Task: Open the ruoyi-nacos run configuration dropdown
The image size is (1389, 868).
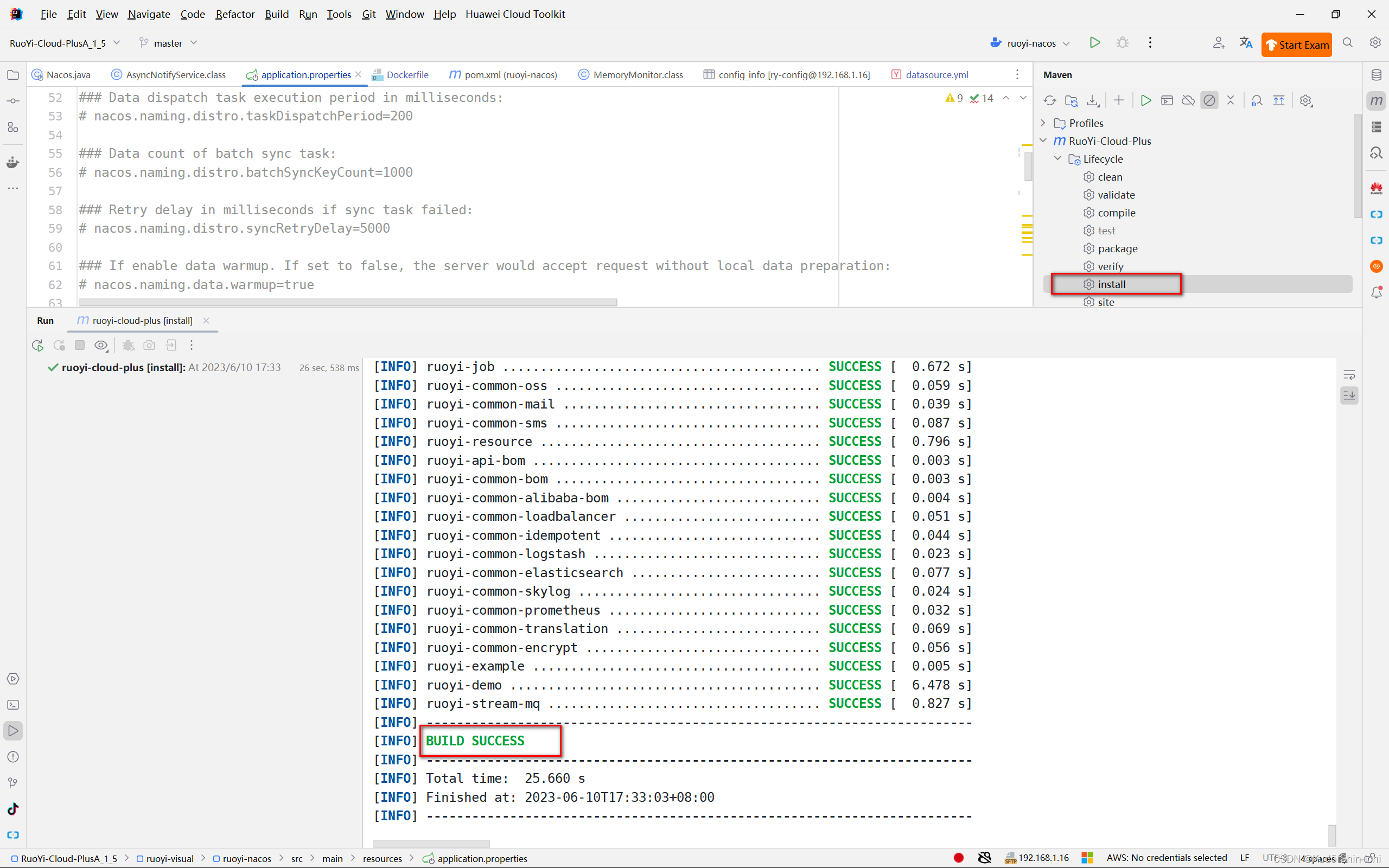Action: [x=1030, y=43]
